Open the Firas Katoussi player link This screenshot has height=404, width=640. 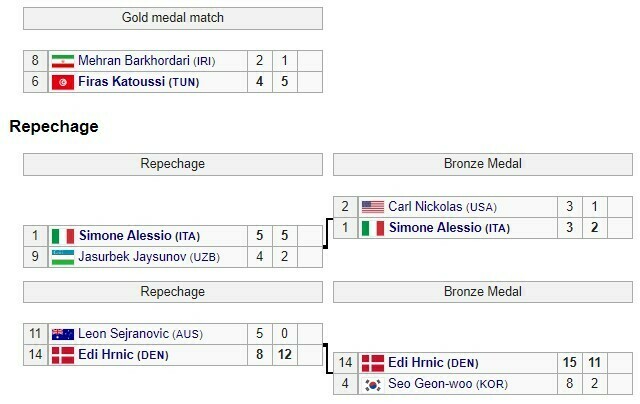click(121, 82)
